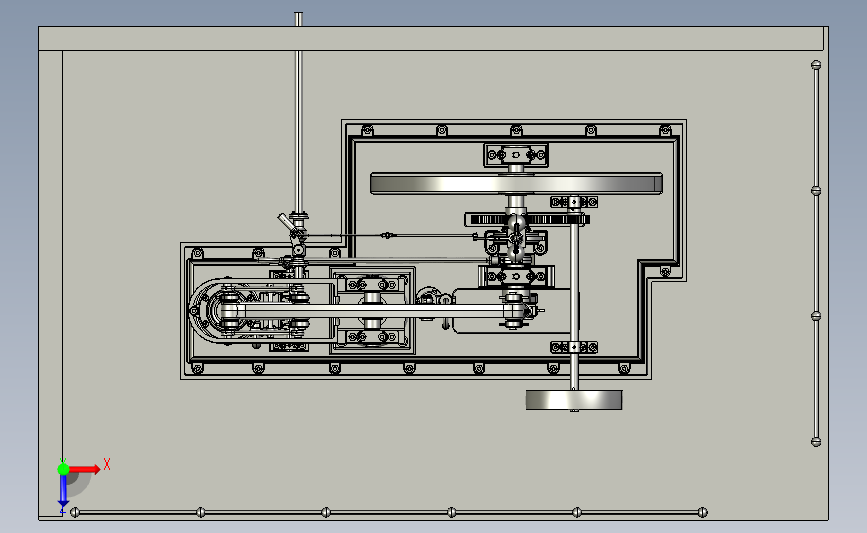Select the upper bracket on the pulley shaft

tap(574, 202)
